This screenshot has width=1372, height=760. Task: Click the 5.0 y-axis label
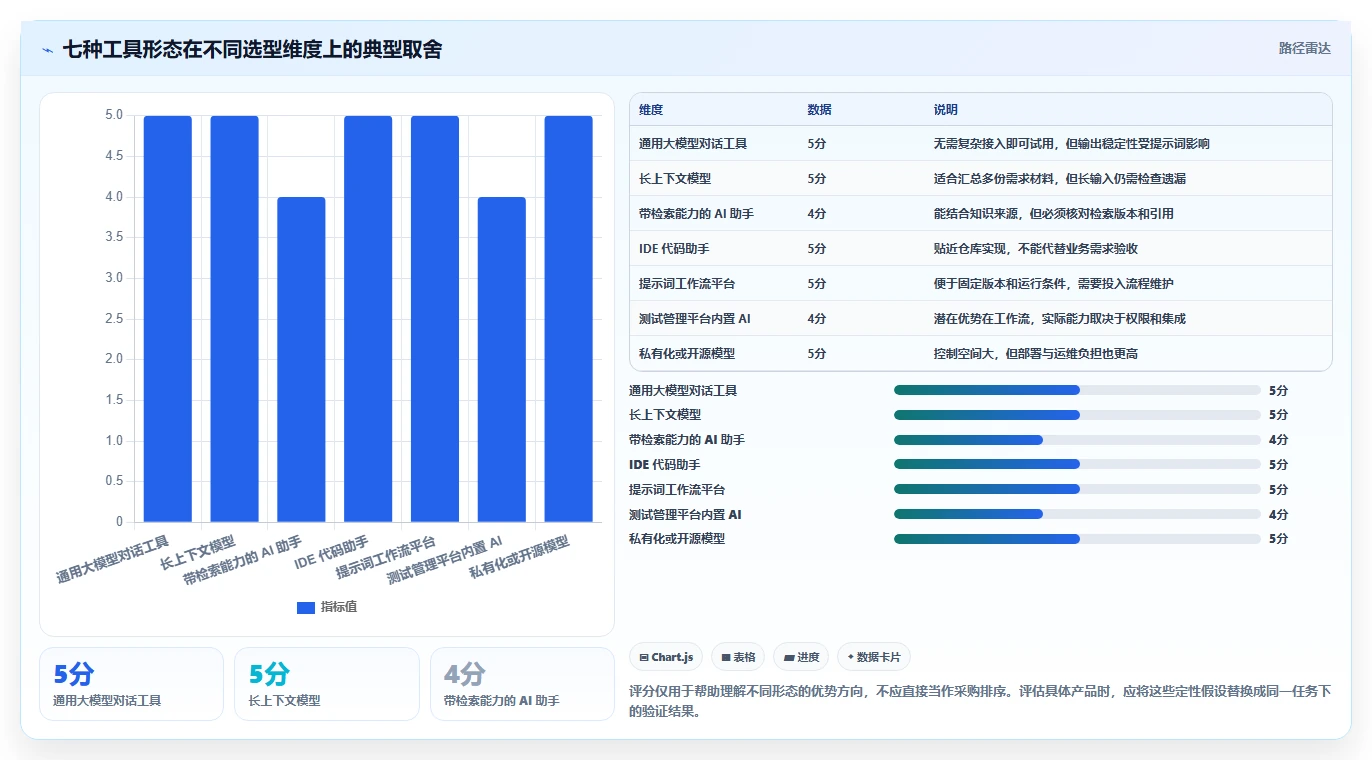pyautogui.click(x=114, y=115)
